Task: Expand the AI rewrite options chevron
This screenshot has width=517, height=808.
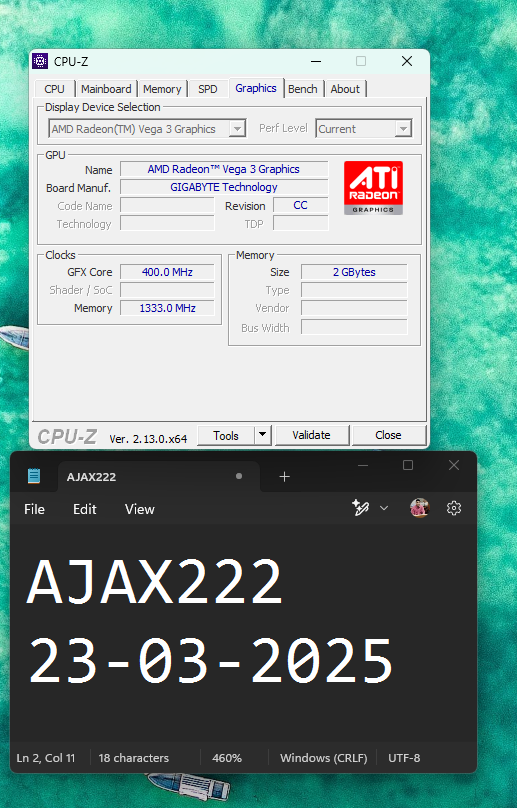Action: click(x=383, y=508)
